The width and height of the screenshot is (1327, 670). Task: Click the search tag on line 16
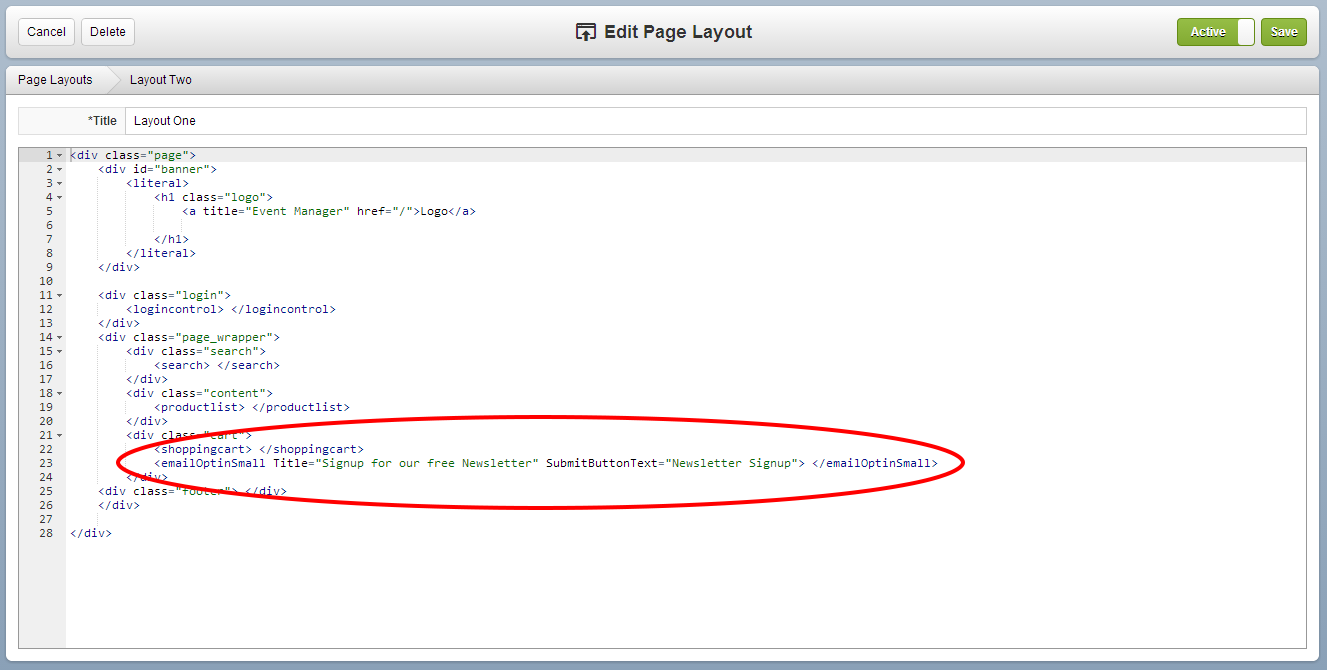point(217,365)
